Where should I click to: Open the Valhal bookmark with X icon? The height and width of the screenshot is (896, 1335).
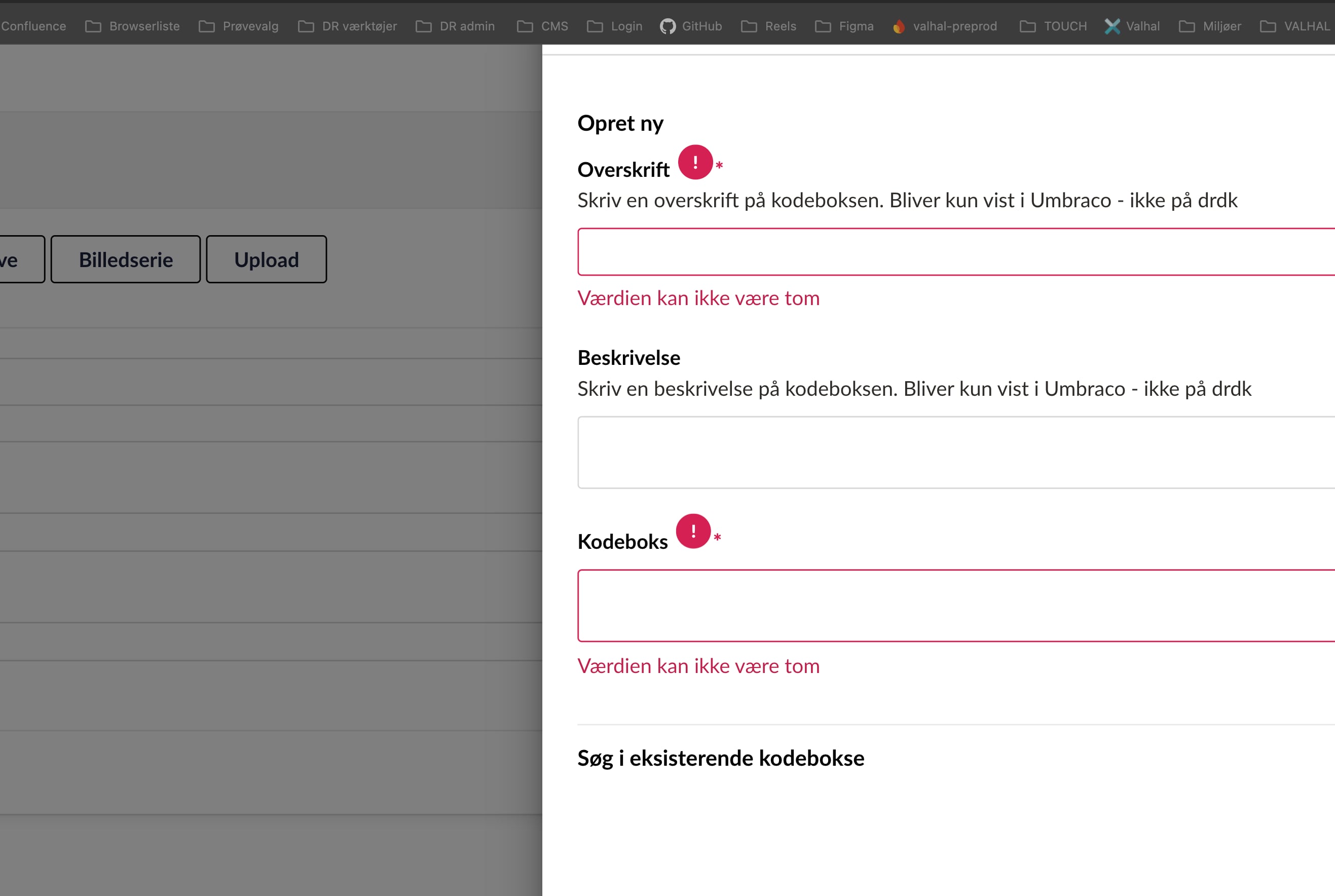[1132, 26]
